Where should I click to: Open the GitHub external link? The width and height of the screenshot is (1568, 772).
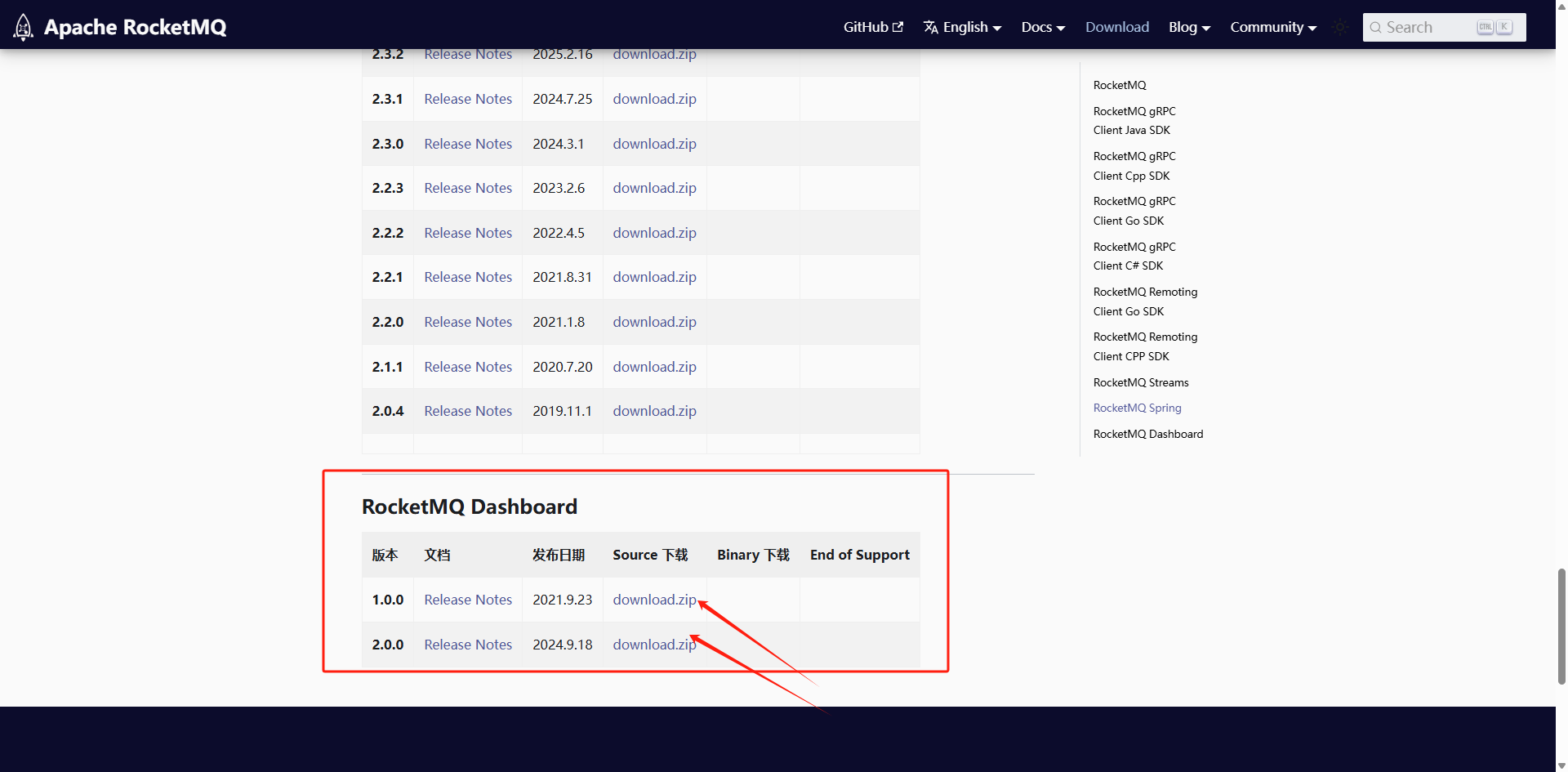(873, 27)
